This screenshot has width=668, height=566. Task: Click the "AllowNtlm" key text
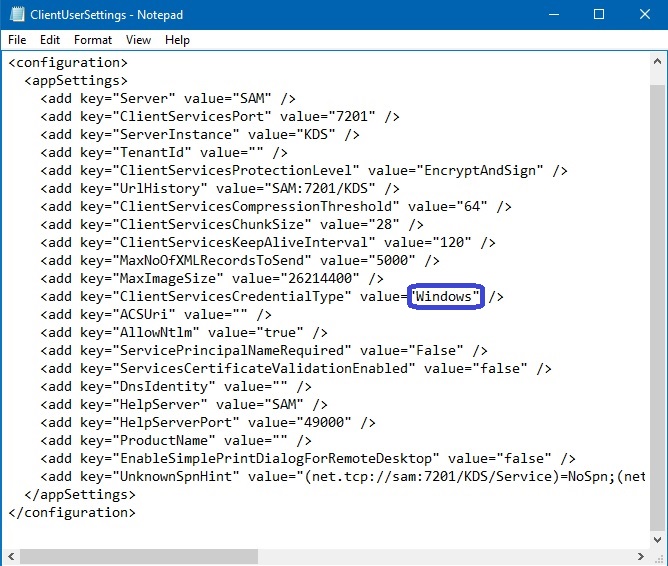coord(155,332)
